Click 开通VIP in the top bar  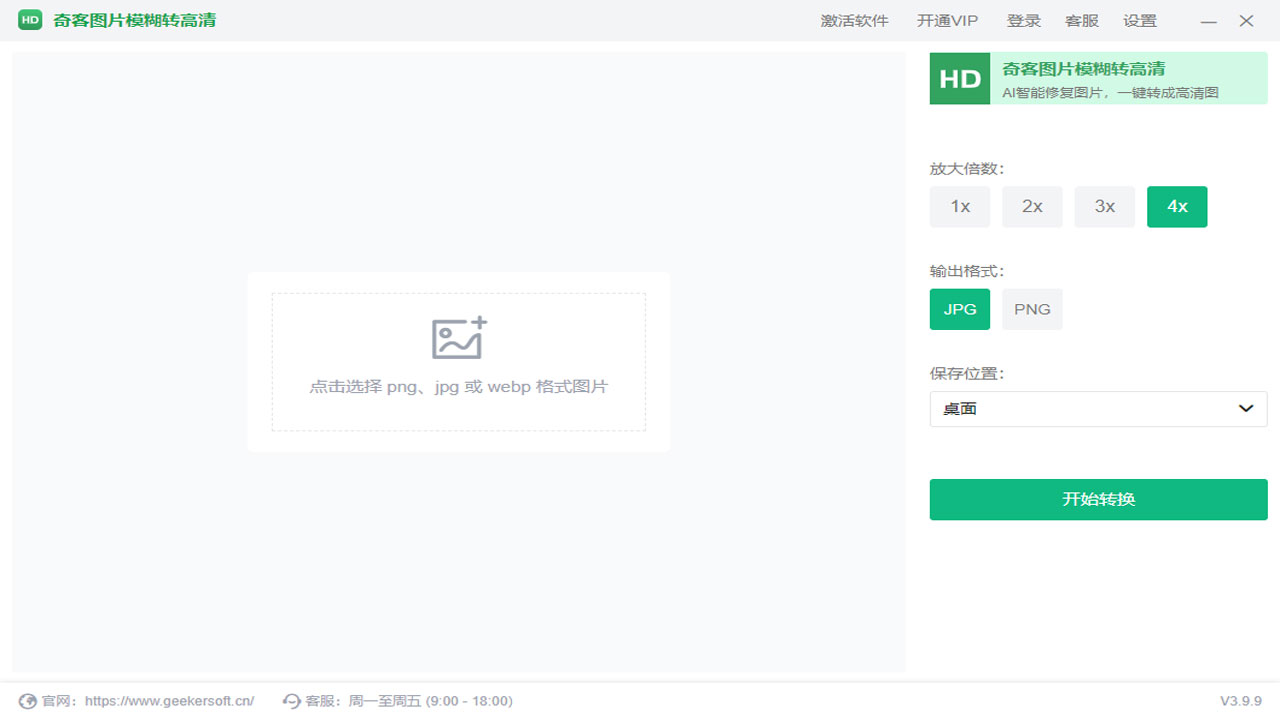coord(946,20)
